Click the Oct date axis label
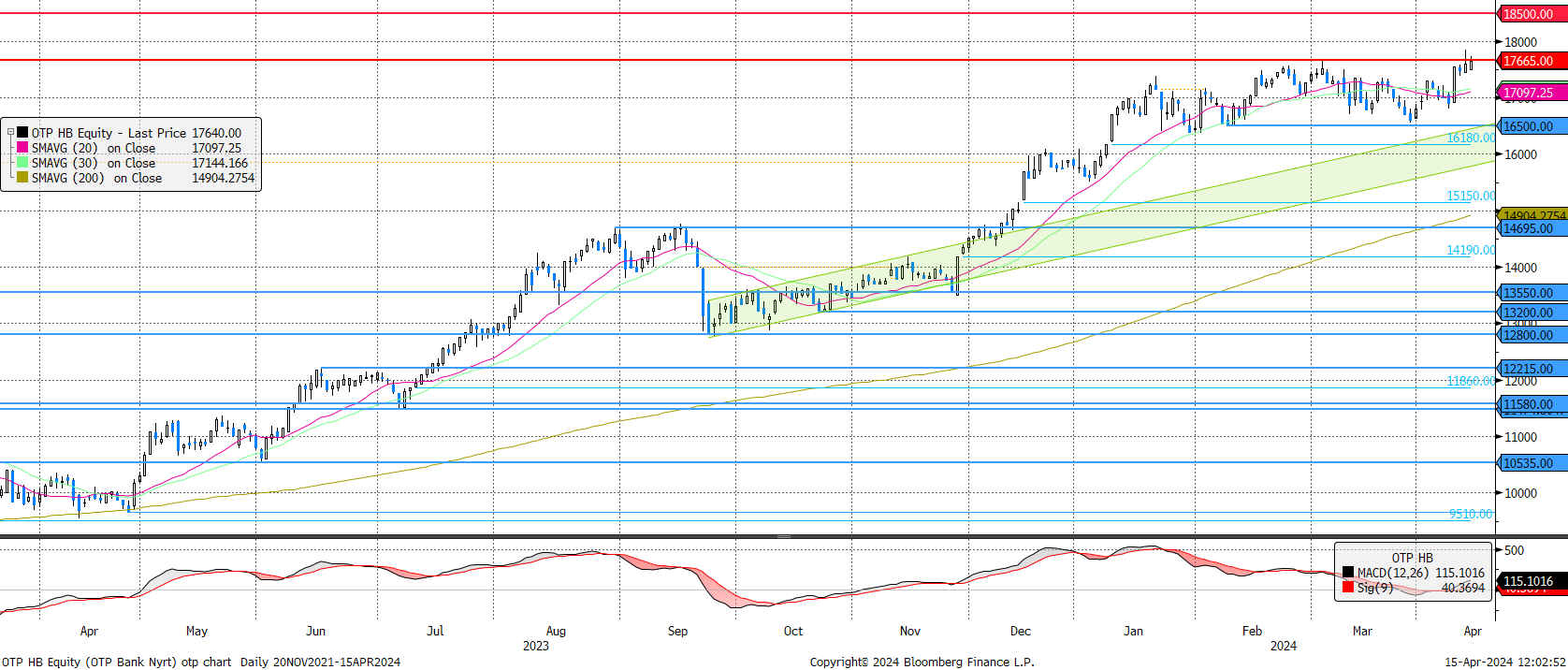Image resolution: width=1568 pixels, height=670 pixels. tap(793, 631)
